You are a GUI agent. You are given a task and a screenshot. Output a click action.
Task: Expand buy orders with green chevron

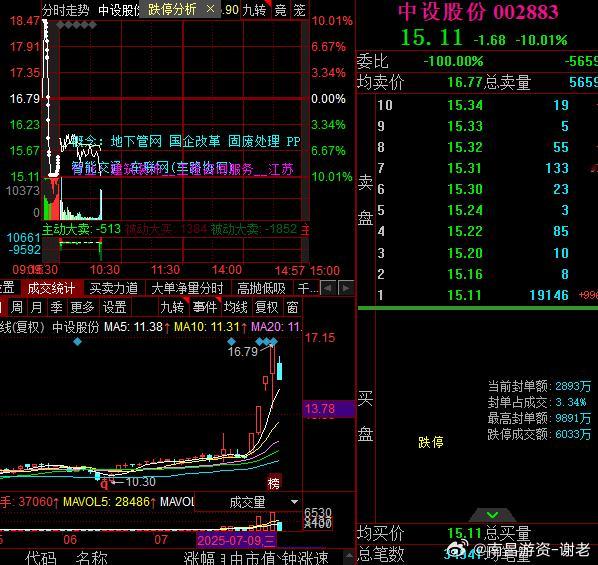[492, 515]
